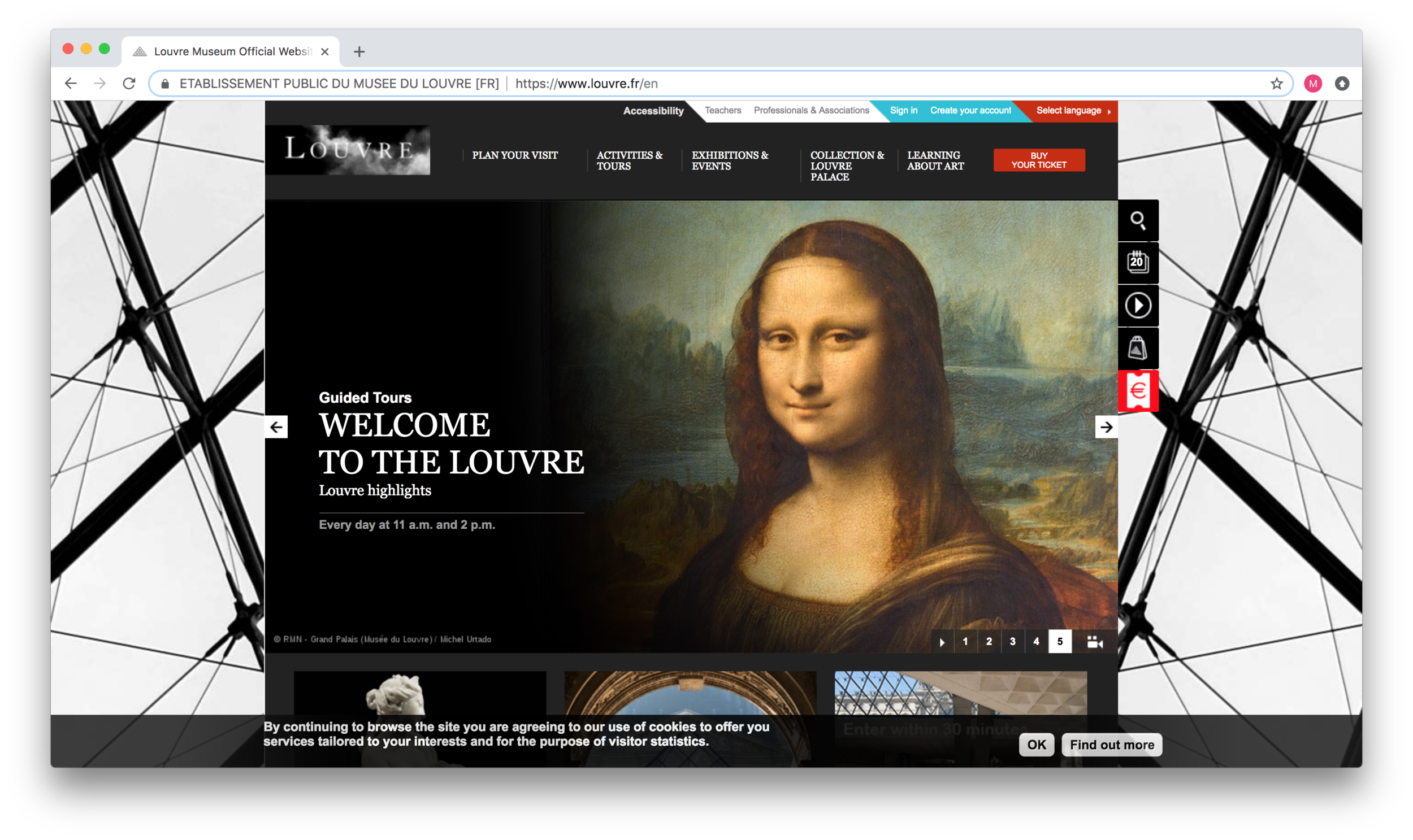Open the calendar sidebar icon
The image size is (1413, 840).
1138,263
